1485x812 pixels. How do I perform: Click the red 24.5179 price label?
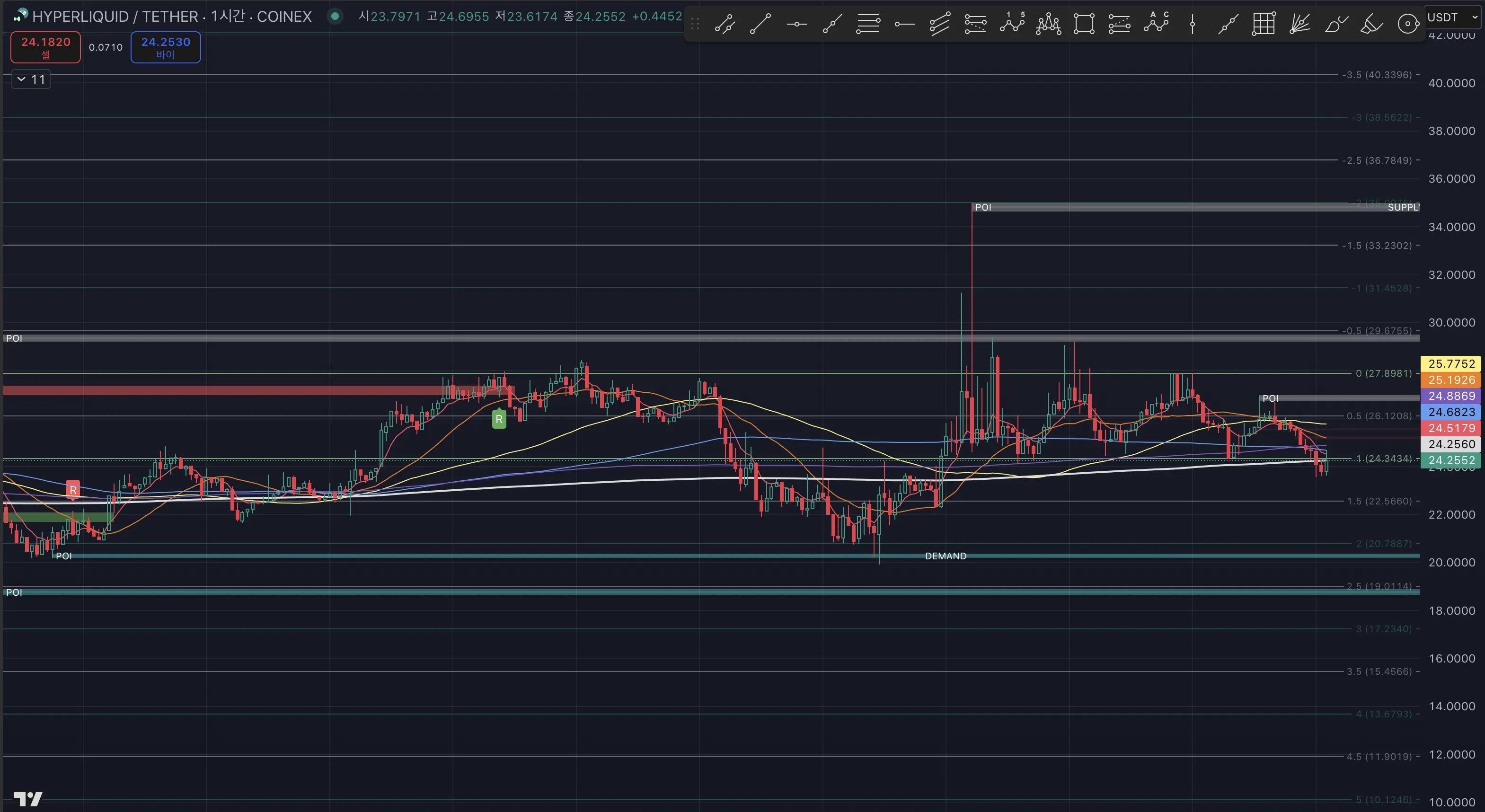pyautogui.click(x=1451, y=428)
